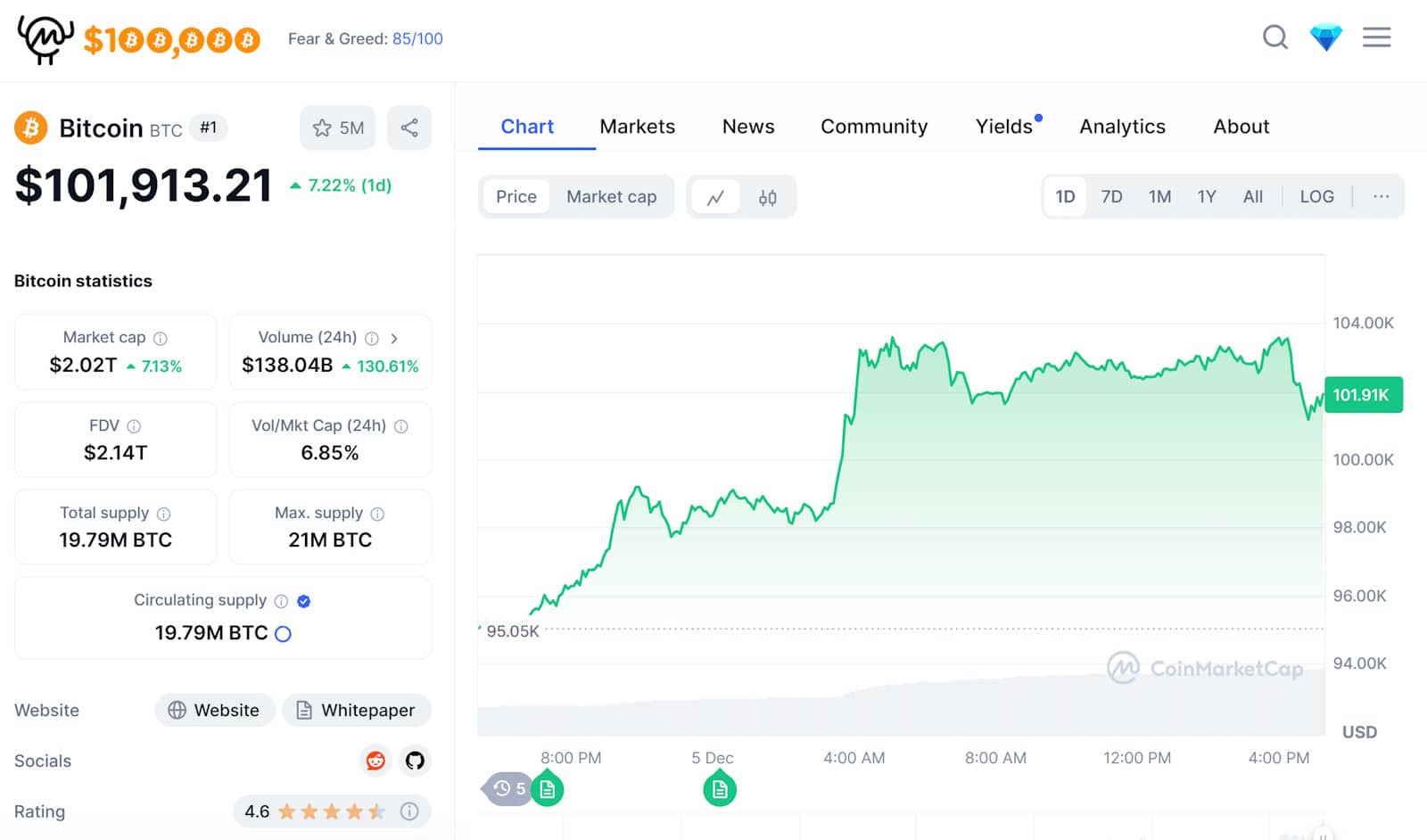This screenshot has width=1427, height=840.
Task: Open CoinMarketCap search
Action: point(1274,37)
